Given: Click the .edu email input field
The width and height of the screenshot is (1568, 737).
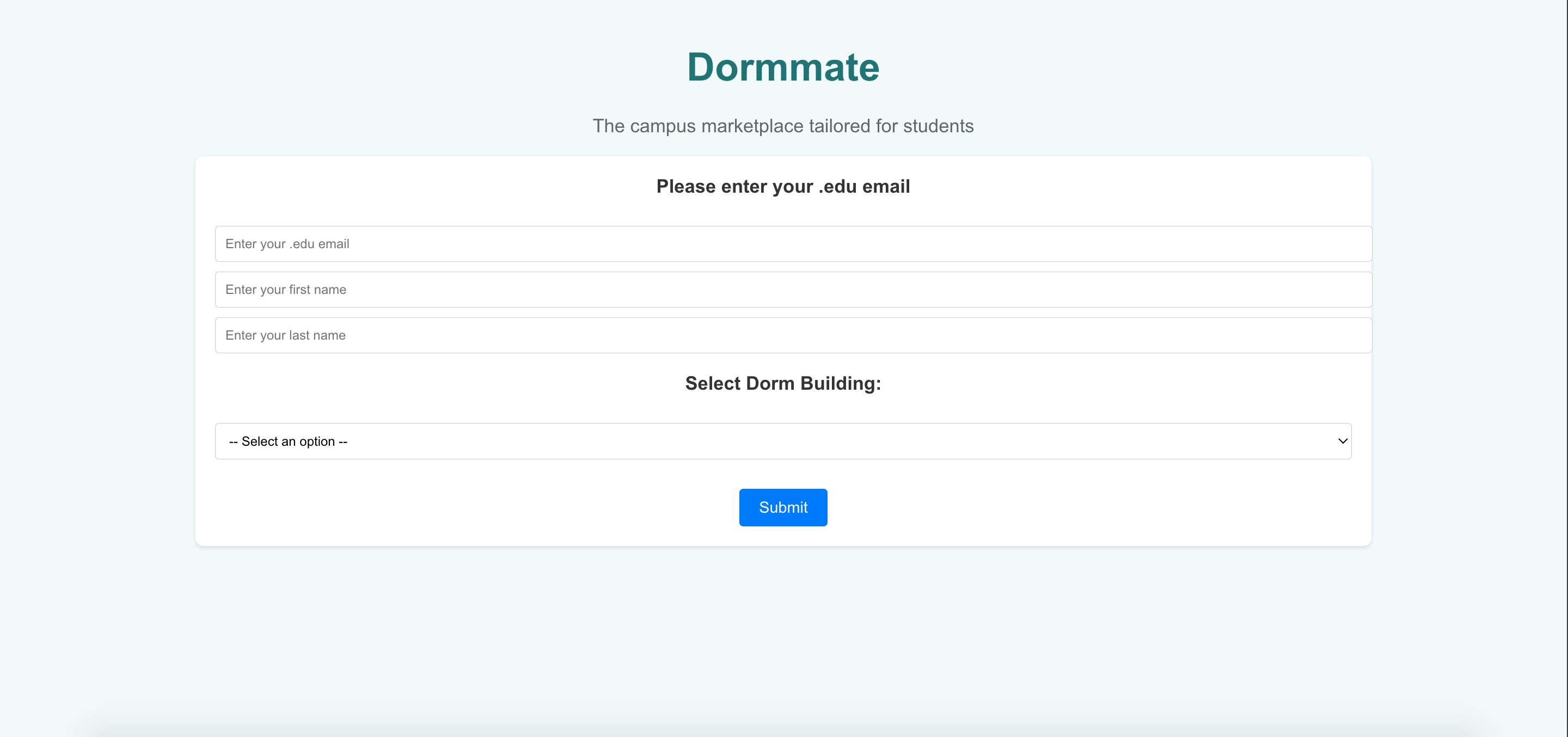Looking at the screenshot, I should [793, 244].
